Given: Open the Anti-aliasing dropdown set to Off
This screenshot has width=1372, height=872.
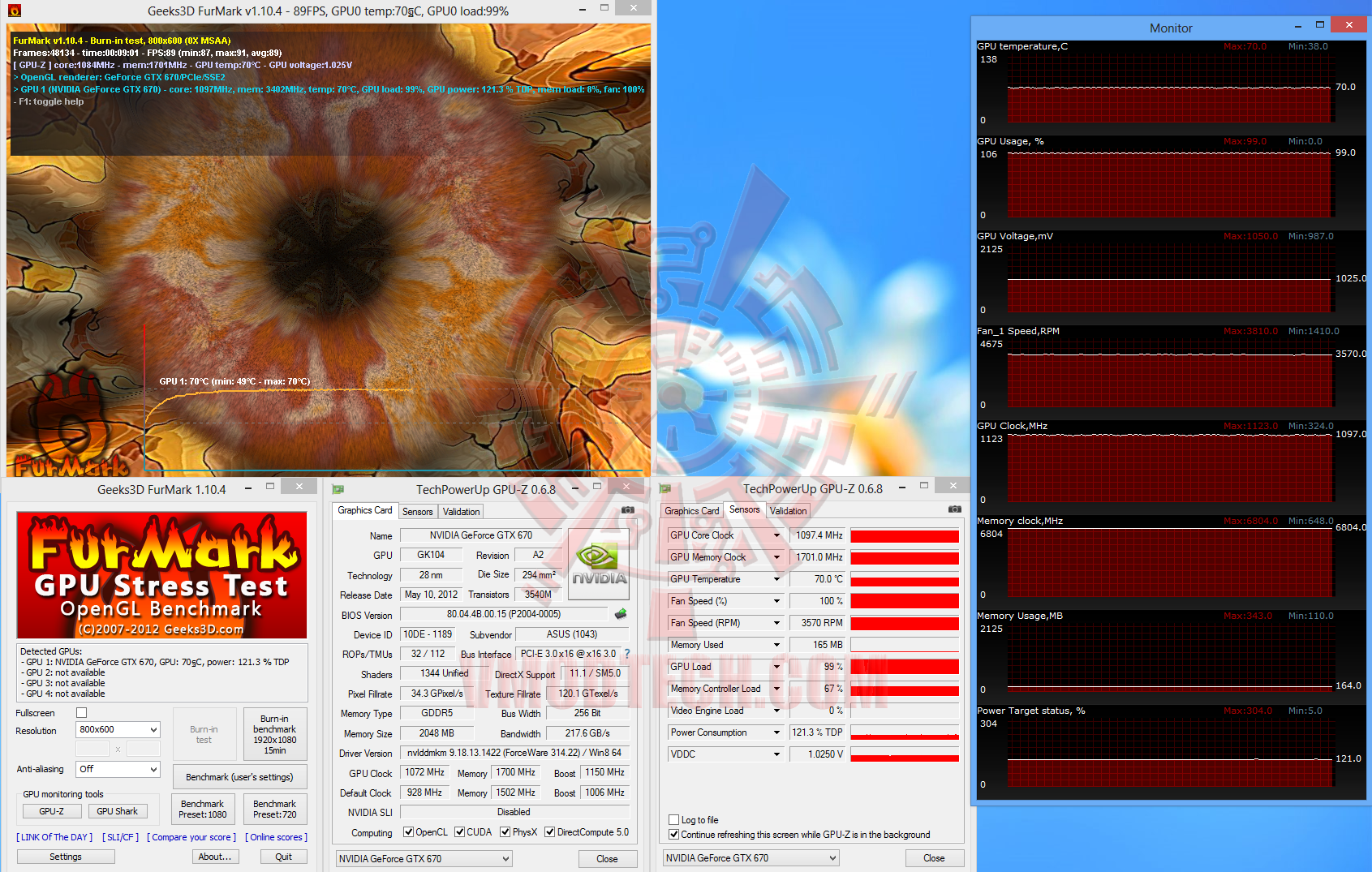Looking at the screenshot, I should tap(118, 769).
